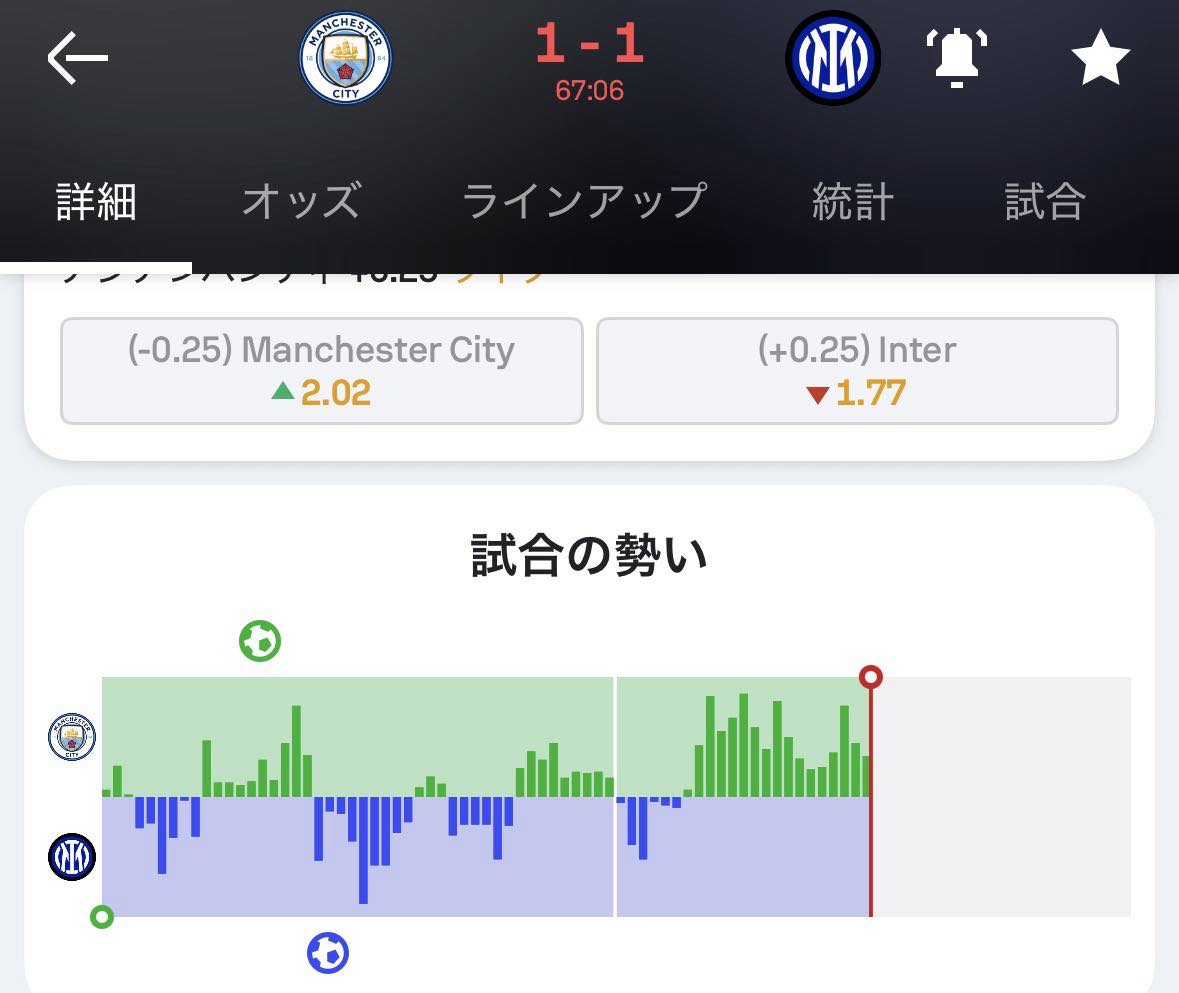The height and width of the screenshot is (993, 1179).
Task: Go to the 統計 tab
Action: tap(853, 201)
